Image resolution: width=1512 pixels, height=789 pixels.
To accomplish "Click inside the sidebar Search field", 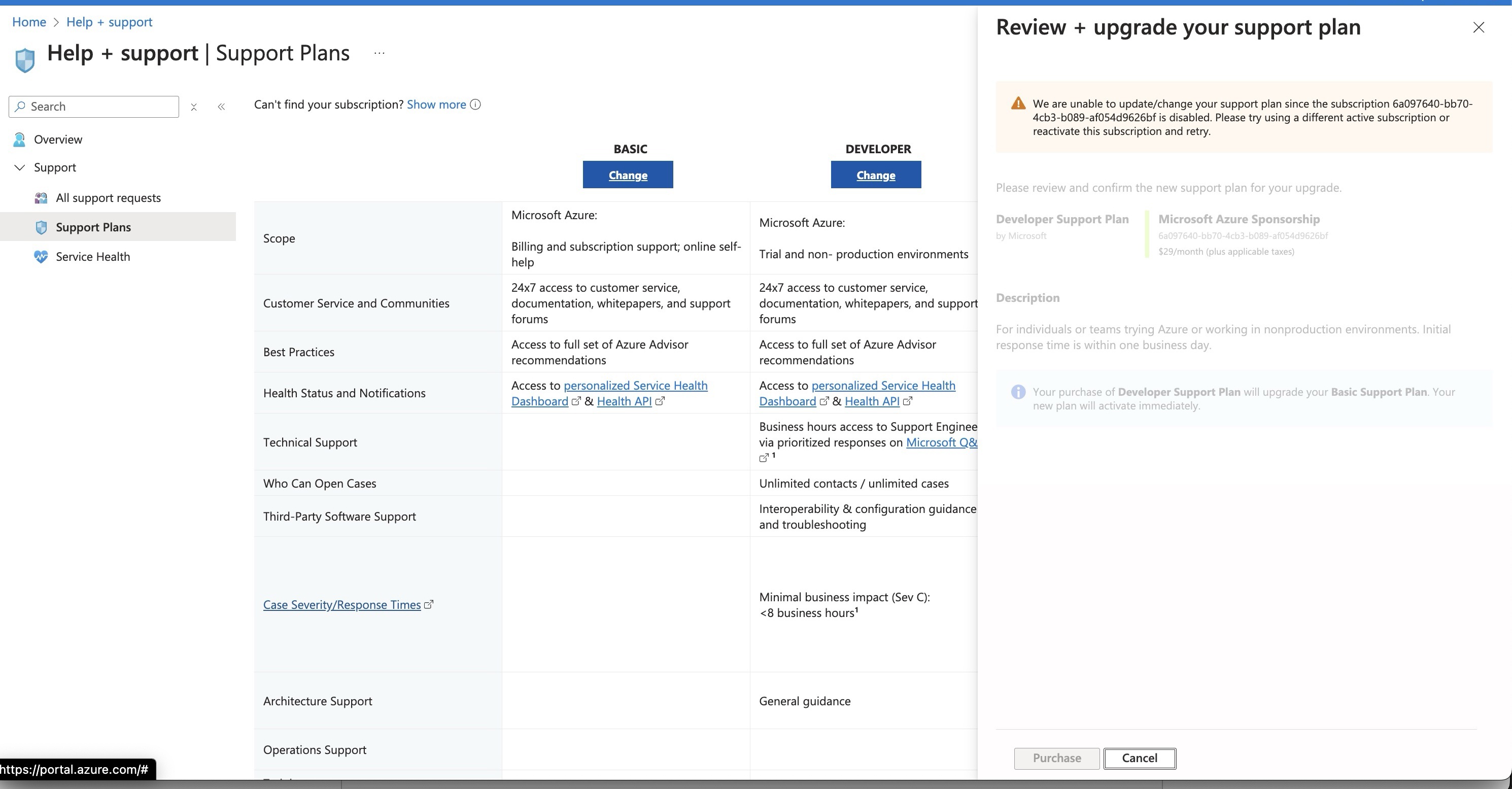I will pos(94,106).
